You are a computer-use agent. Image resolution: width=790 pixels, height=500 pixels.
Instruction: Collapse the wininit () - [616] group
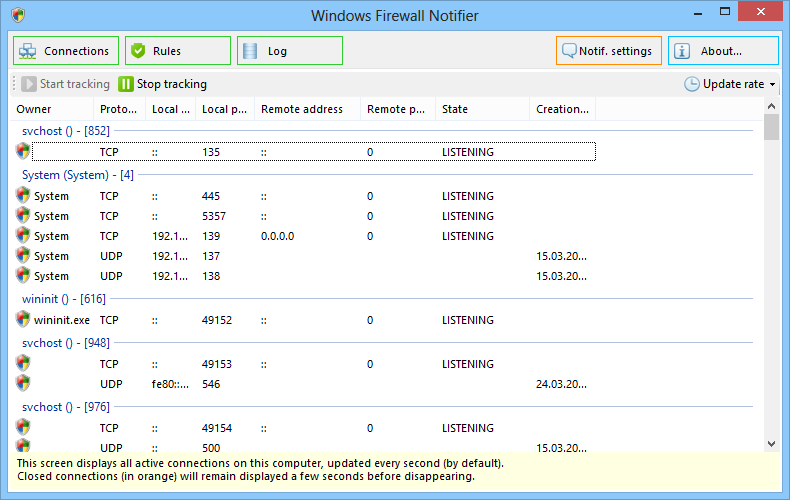63,299
